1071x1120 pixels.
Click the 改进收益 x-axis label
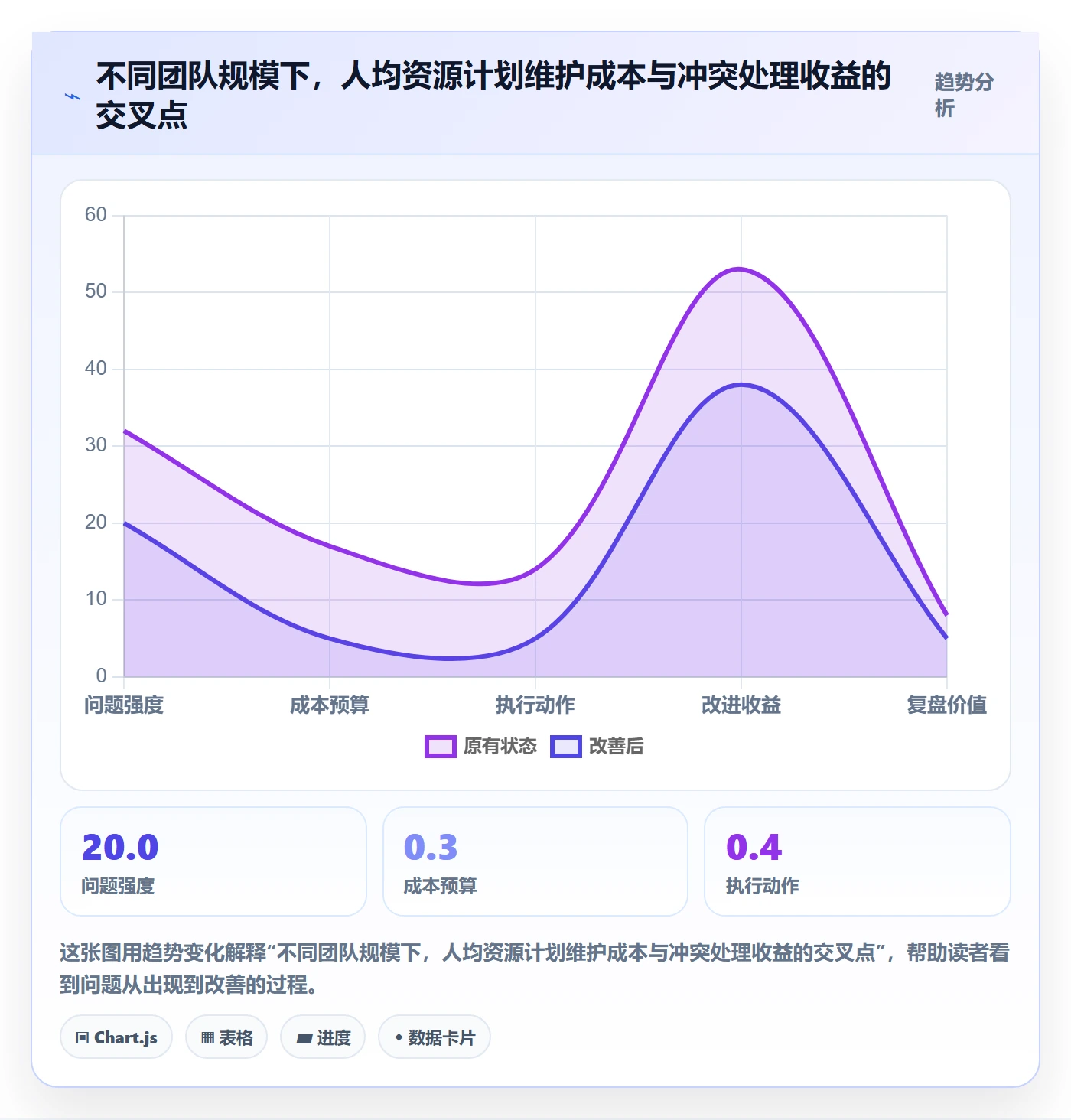click(741, 705)
